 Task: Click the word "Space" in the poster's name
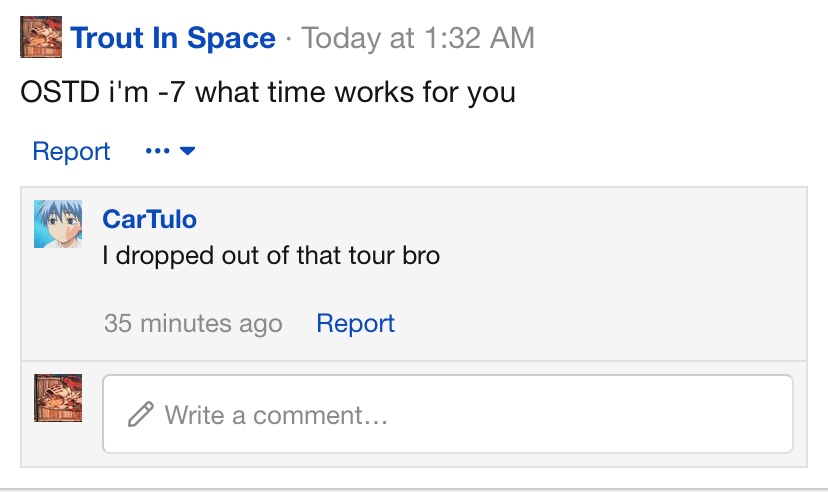(230, 39)
